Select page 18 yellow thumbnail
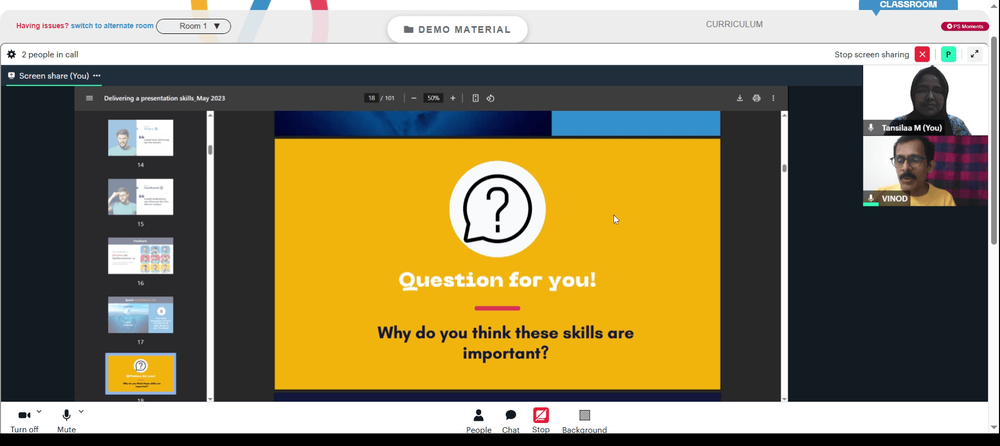 (140, 374)
